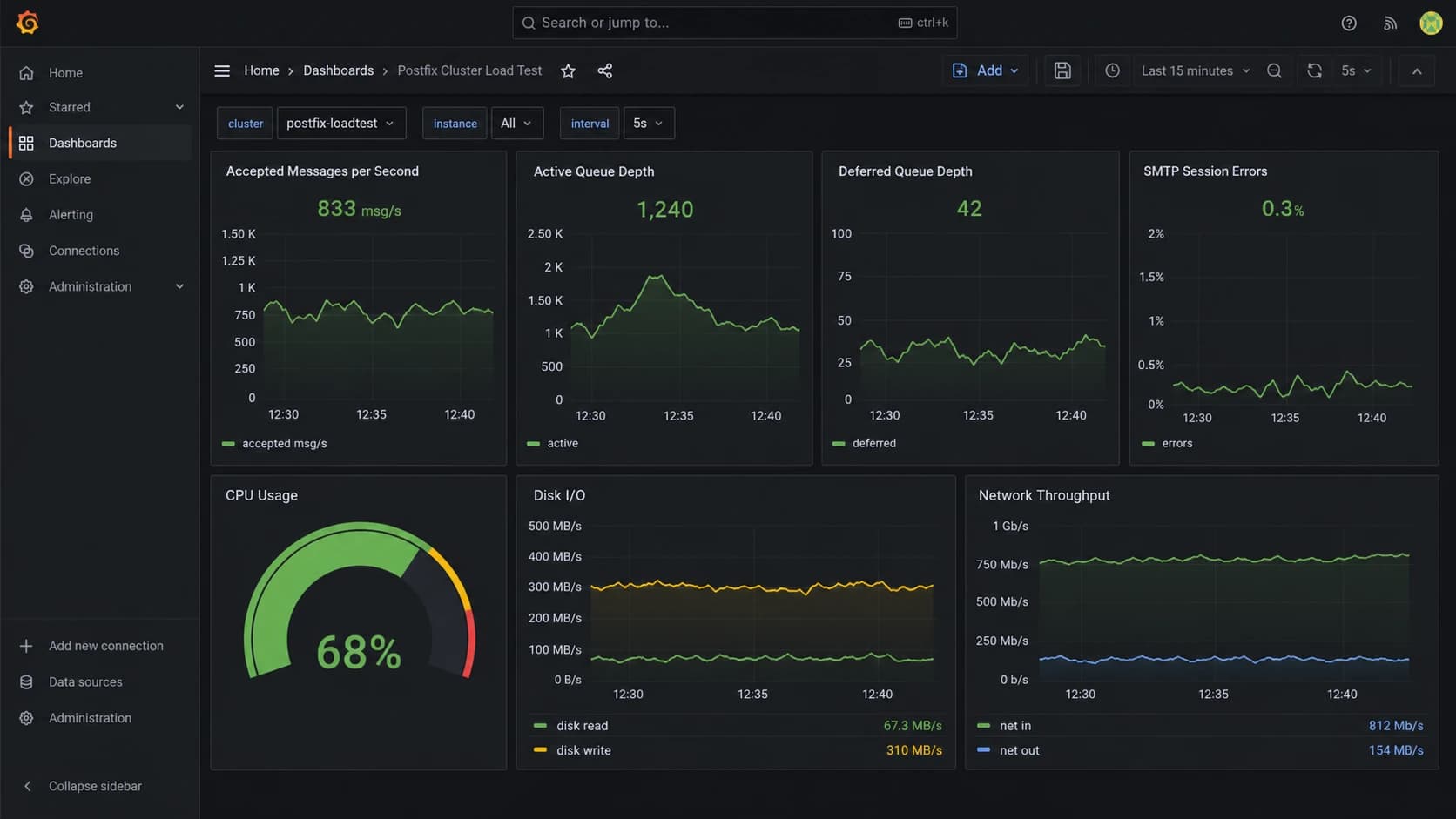The image size is (1456, 819).
Task: Open the 5s auto-refresh interval dropdown
Action: tap(1356, 70)
